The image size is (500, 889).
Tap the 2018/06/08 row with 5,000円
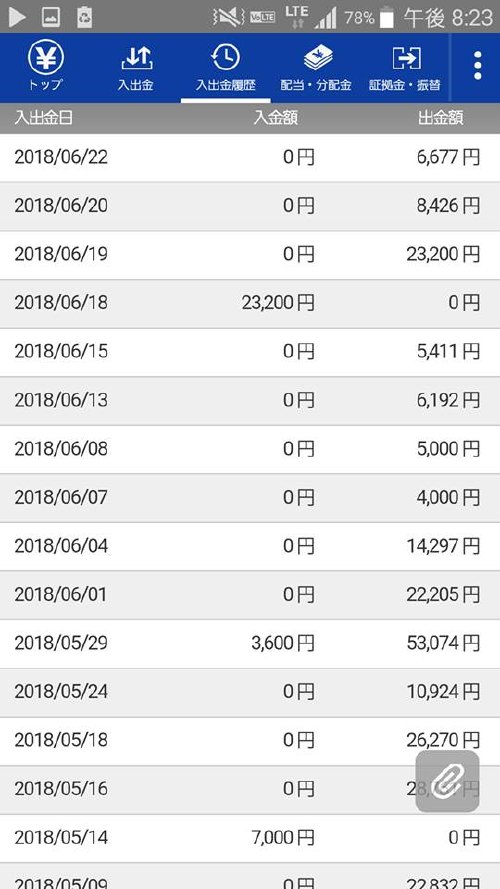(250, 449)
